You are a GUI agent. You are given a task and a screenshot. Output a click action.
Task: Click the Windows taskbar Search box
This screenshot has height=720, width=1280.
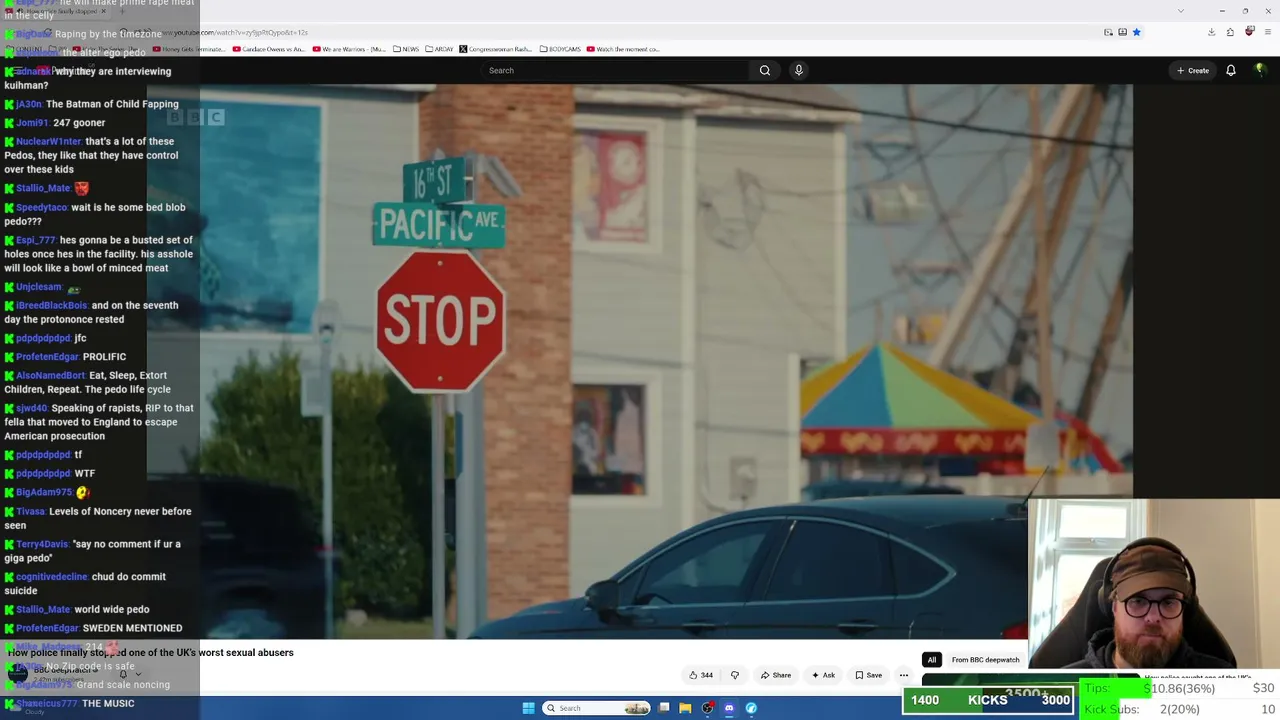coord(597,708)
